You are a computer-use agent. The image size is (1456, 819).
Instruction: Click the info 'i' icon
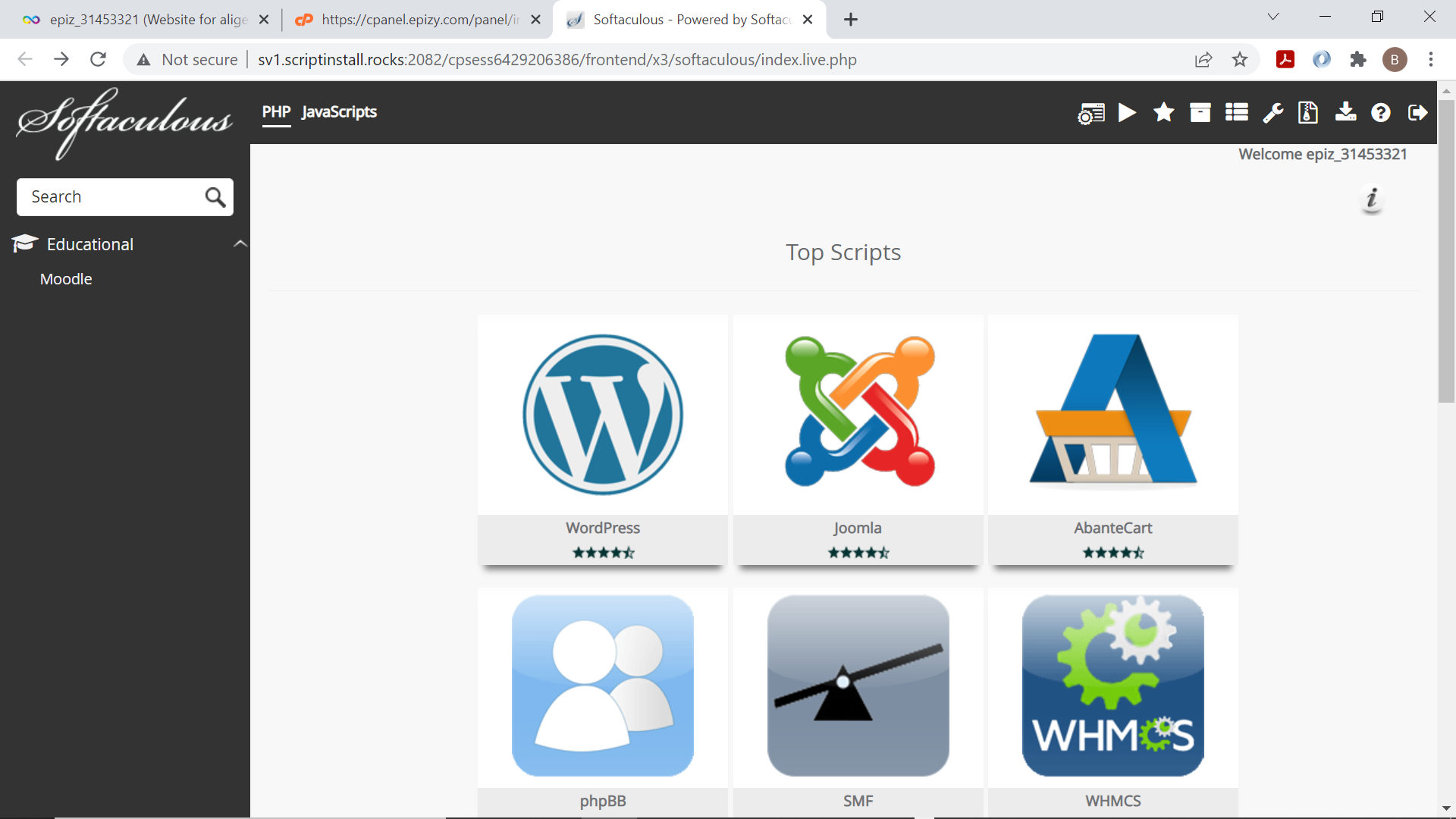pos(1372,199)
